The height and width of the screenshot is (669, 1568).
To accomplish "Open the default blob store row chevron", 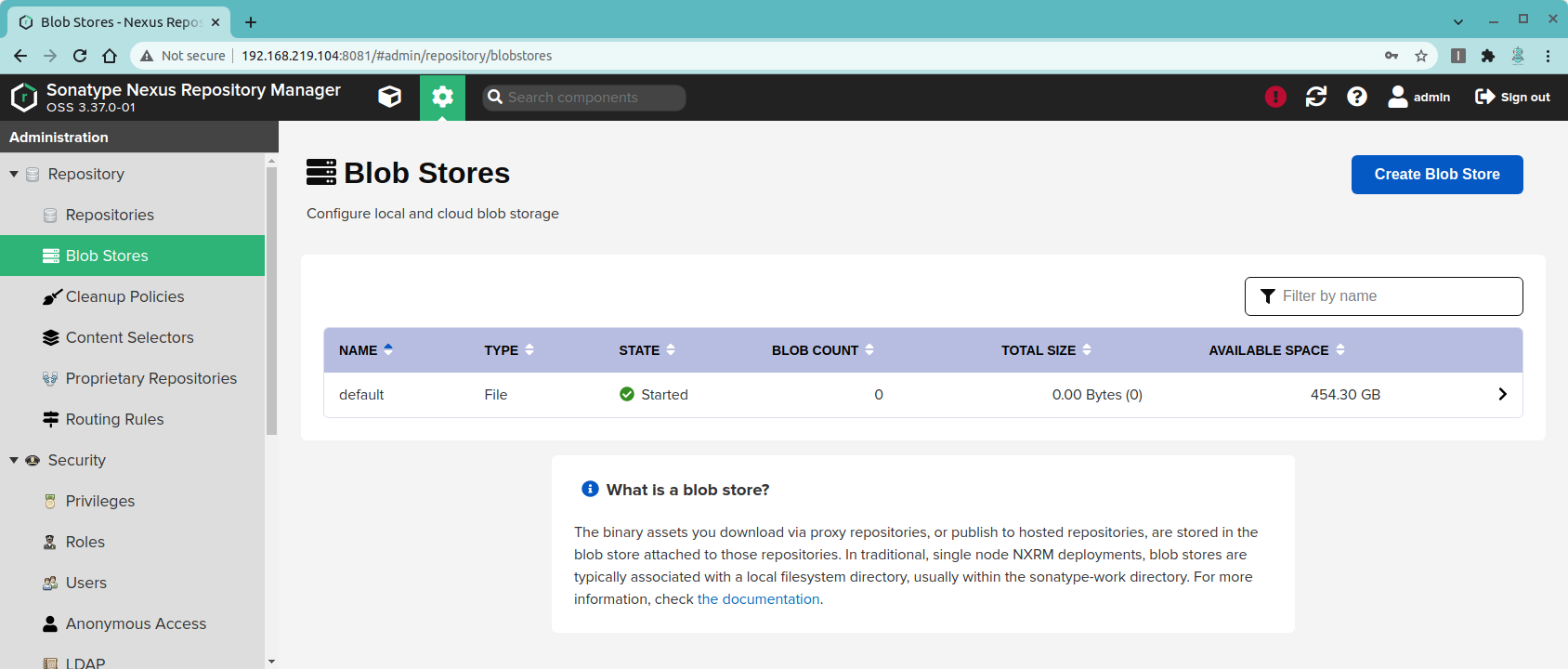I will coord(1502,394).
